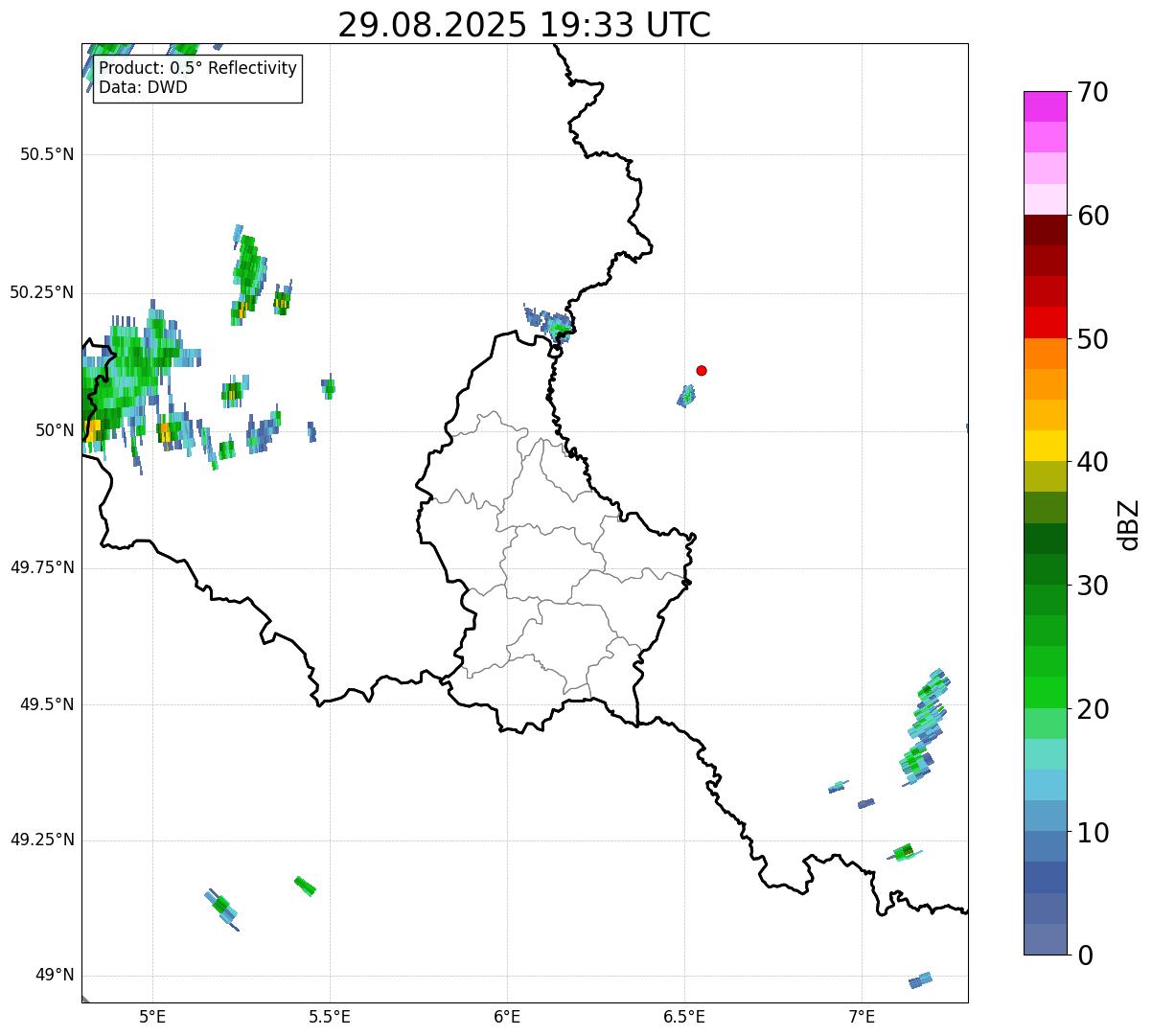Click the small radar echo southwest of the red marker
The image size is (1152, 1036).
coord(686,396)
